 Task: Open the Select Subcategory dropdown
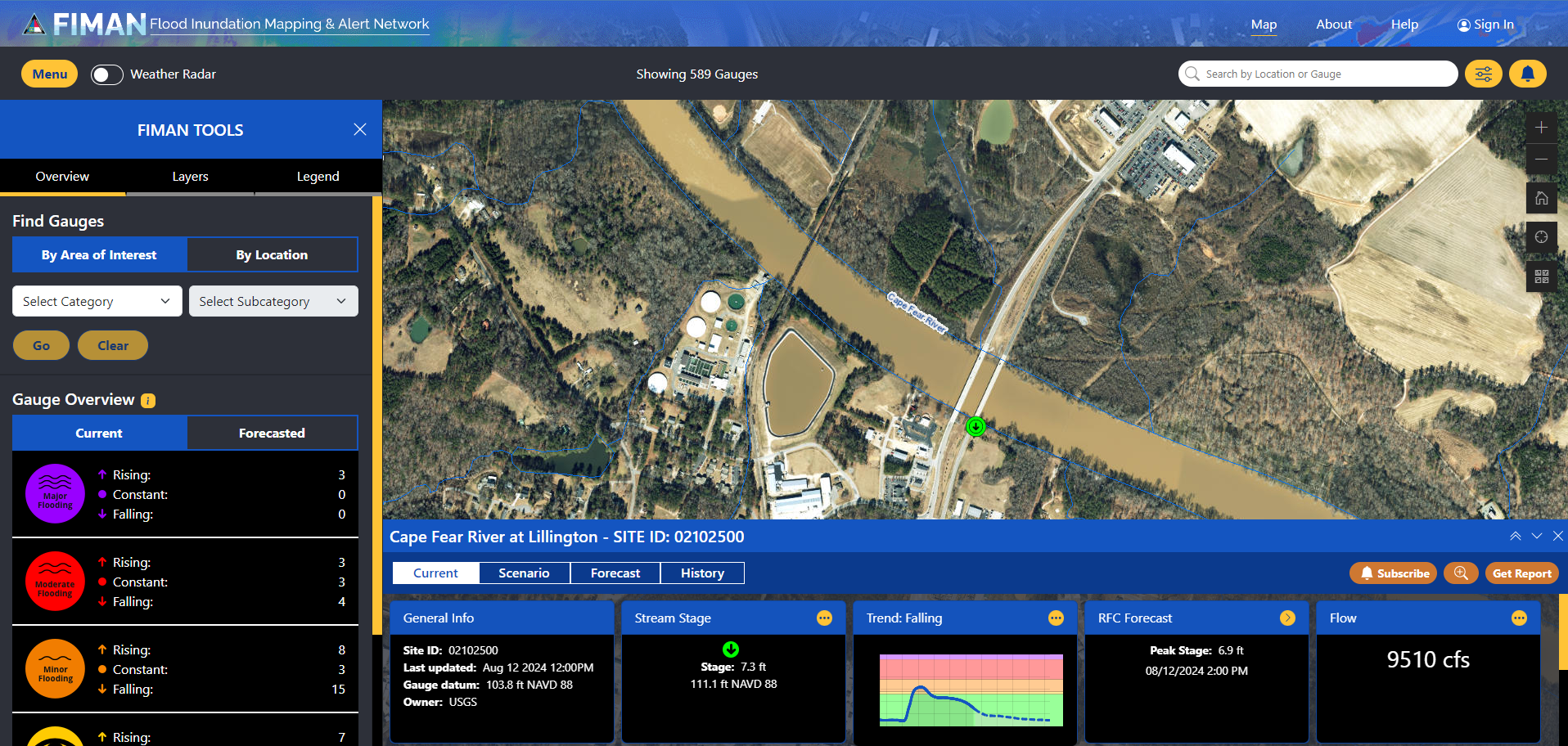[x=273, y=301]
